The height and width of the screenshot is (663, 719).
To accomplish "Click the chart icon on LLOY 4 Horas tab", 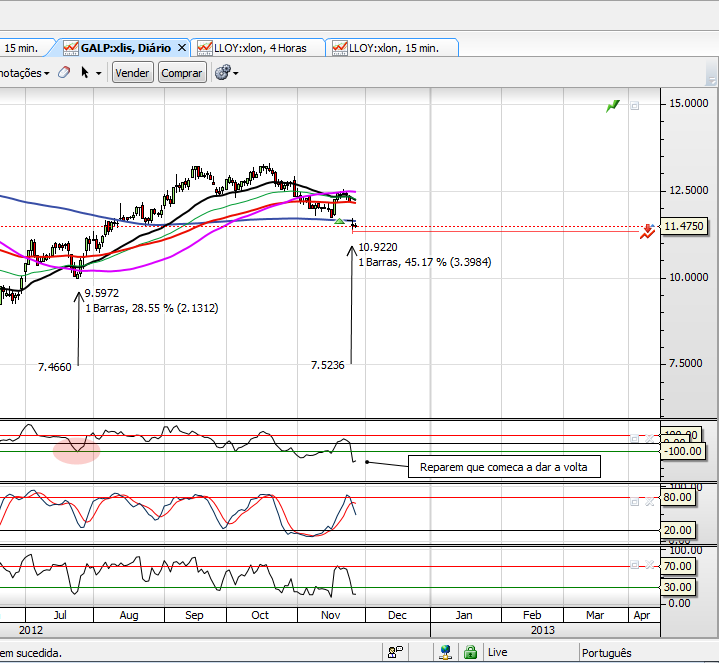I will click(205, 48).
